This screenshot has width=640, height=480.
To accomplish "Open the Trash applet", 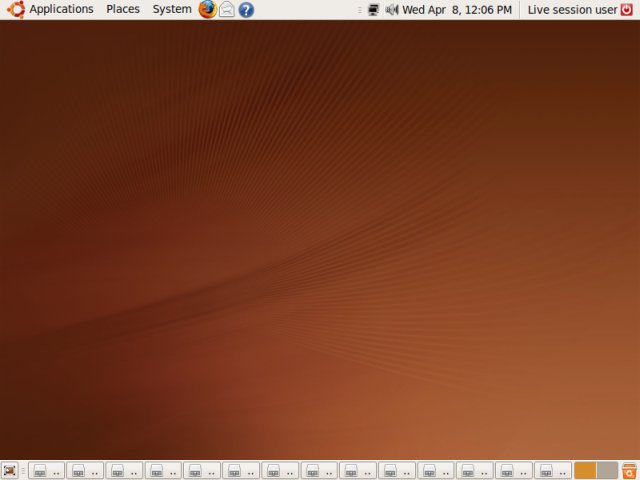I will click(629, 471).
